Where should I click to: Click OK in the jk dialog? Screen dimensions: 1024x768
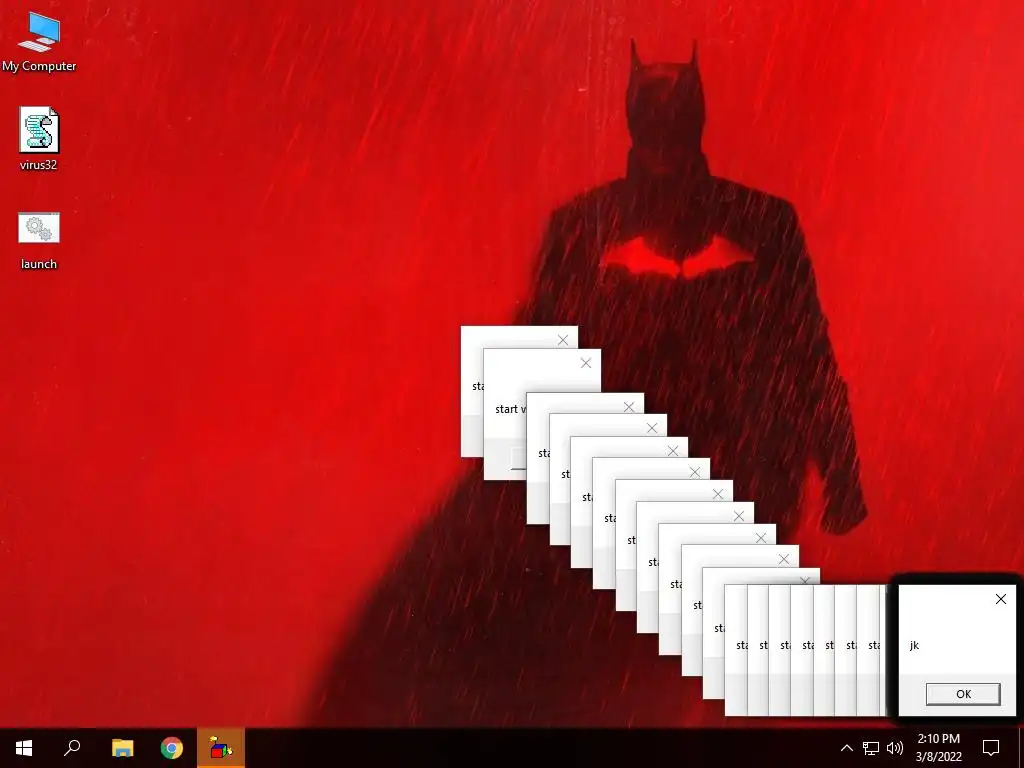click(963, 694)
